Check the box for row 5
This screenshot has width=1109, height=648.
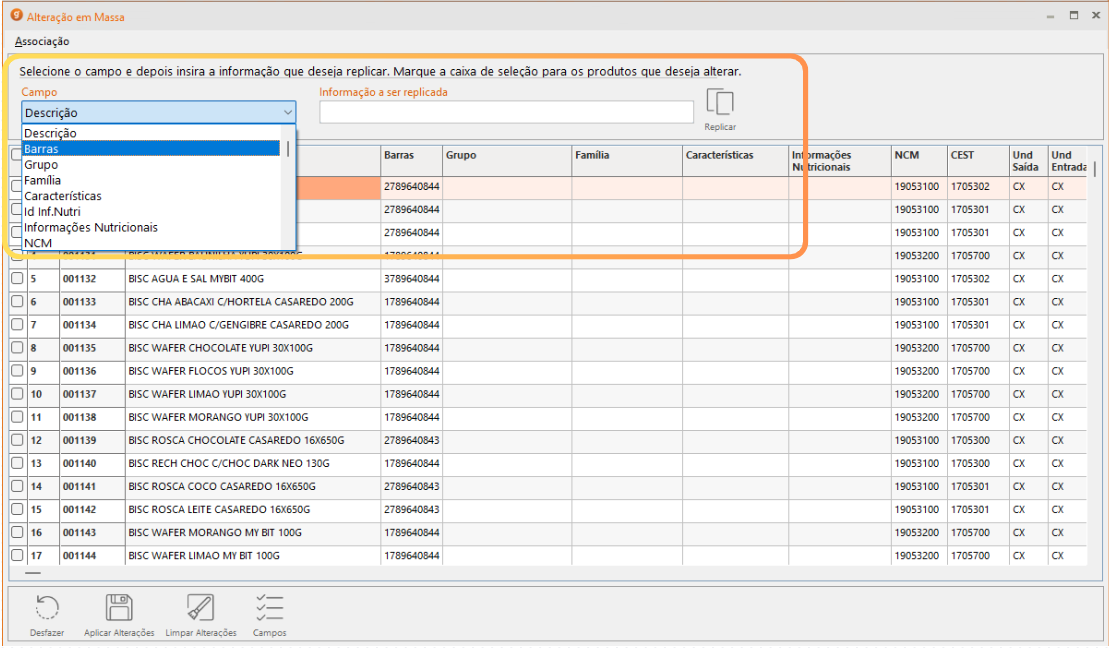(17, 279)
